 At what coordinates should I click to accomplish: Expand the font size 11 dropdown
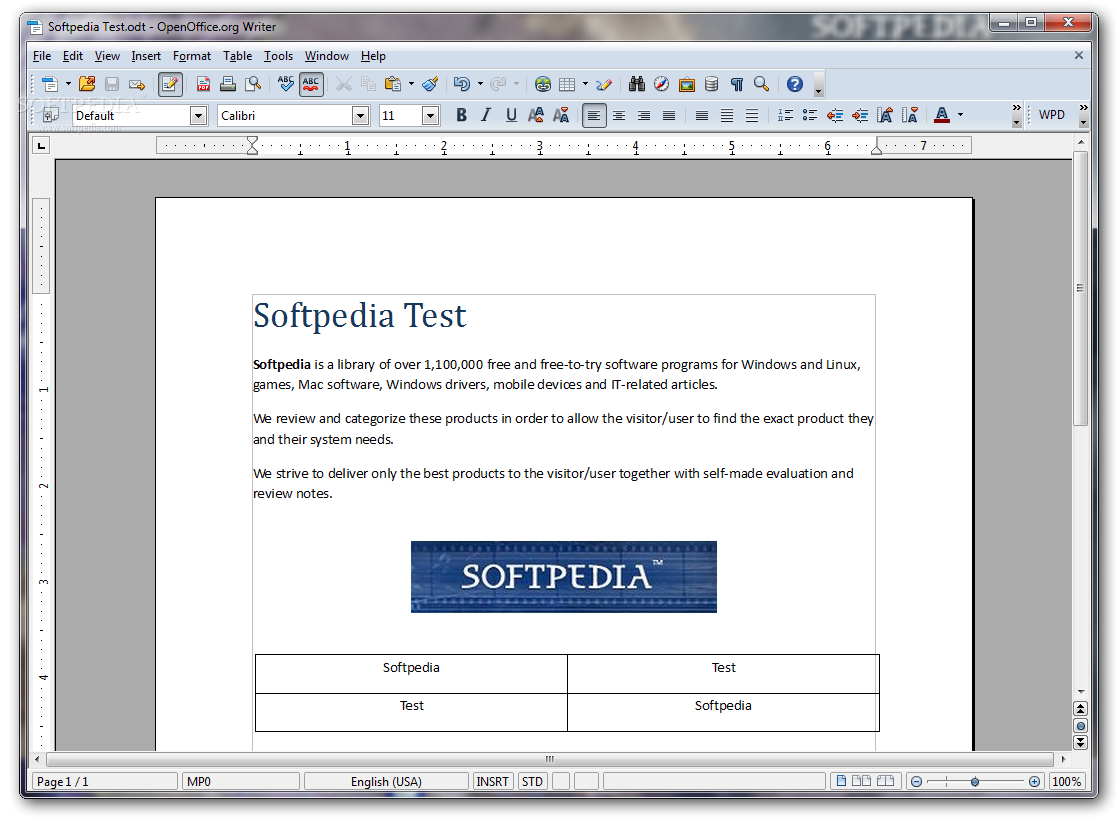pyautogui.click(x=430, y=116)
